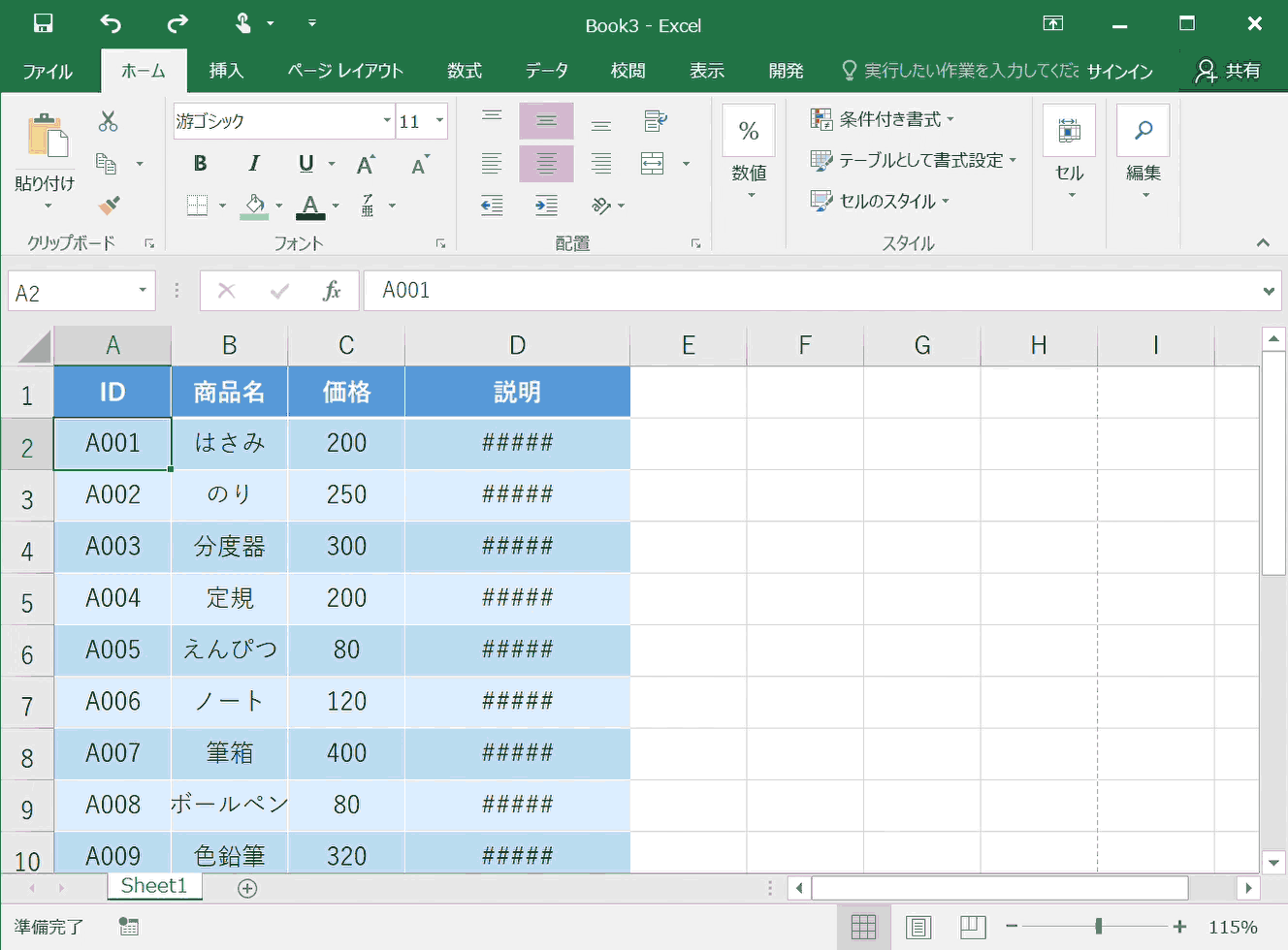Click Zoom In on the zoom slider

pyautogui.click(x=1179, y=926)
